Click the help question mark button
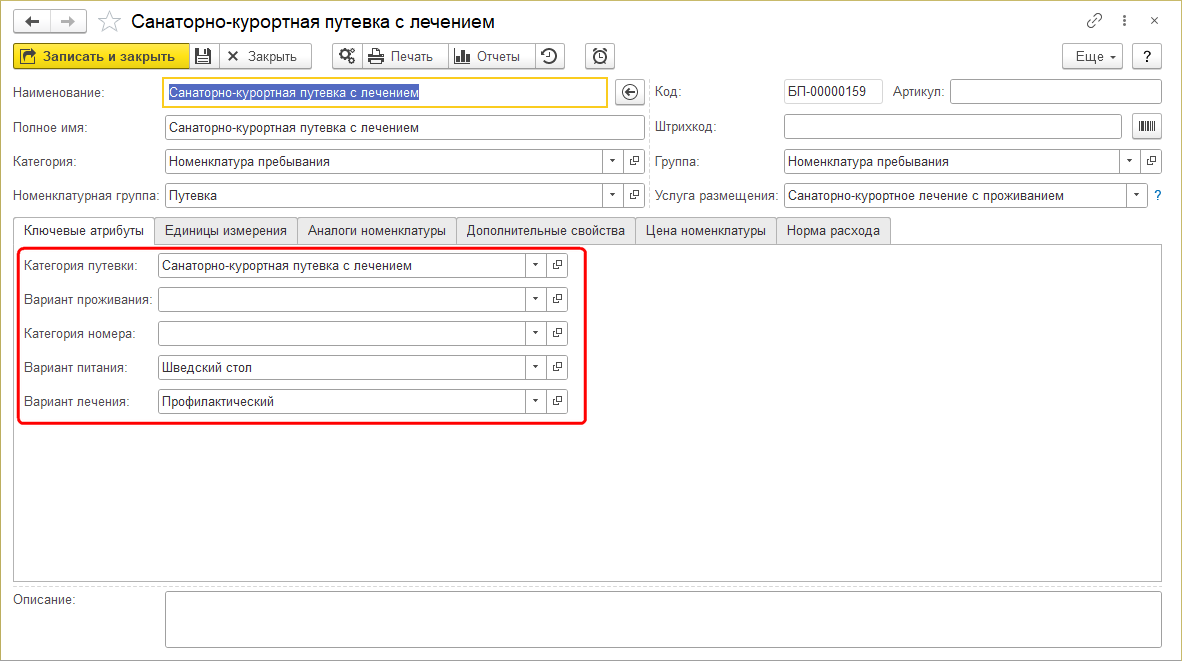The height and width of the screenshot is (661, 1182). pyautogui.click(x=1147, y=57)
